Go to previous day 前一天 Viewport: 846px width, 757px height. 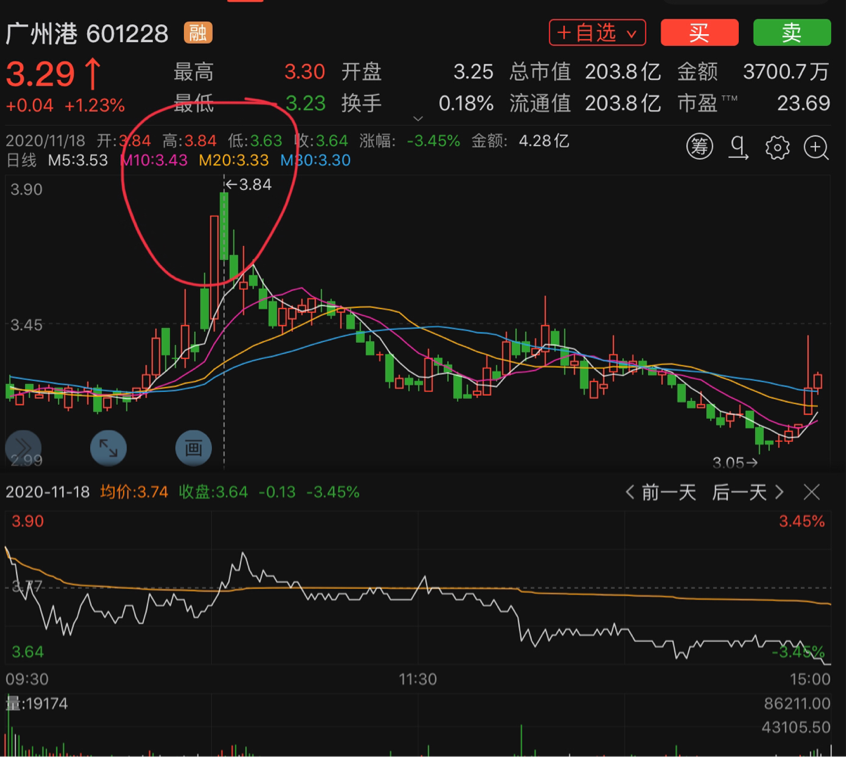(660, 492)
